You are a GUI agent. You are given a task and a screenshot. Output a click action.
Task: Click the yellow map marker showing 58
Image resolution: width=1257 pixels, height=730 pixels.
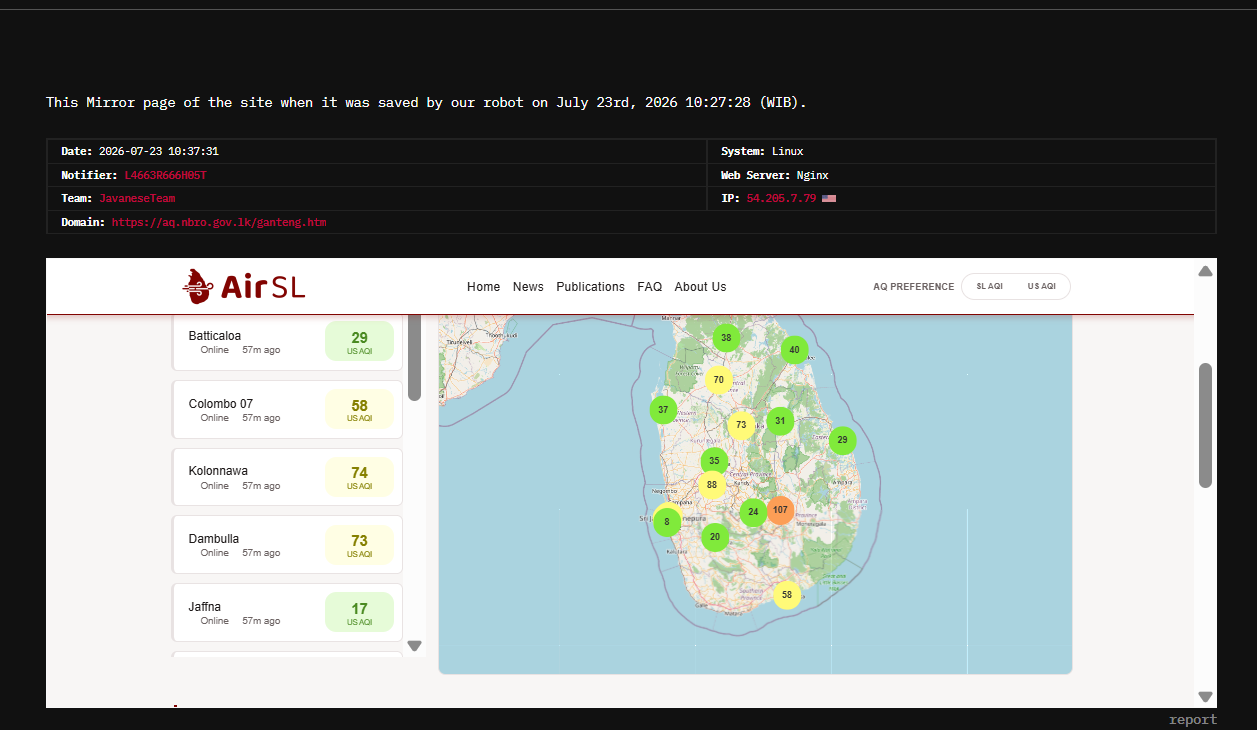tap(787, 595)
